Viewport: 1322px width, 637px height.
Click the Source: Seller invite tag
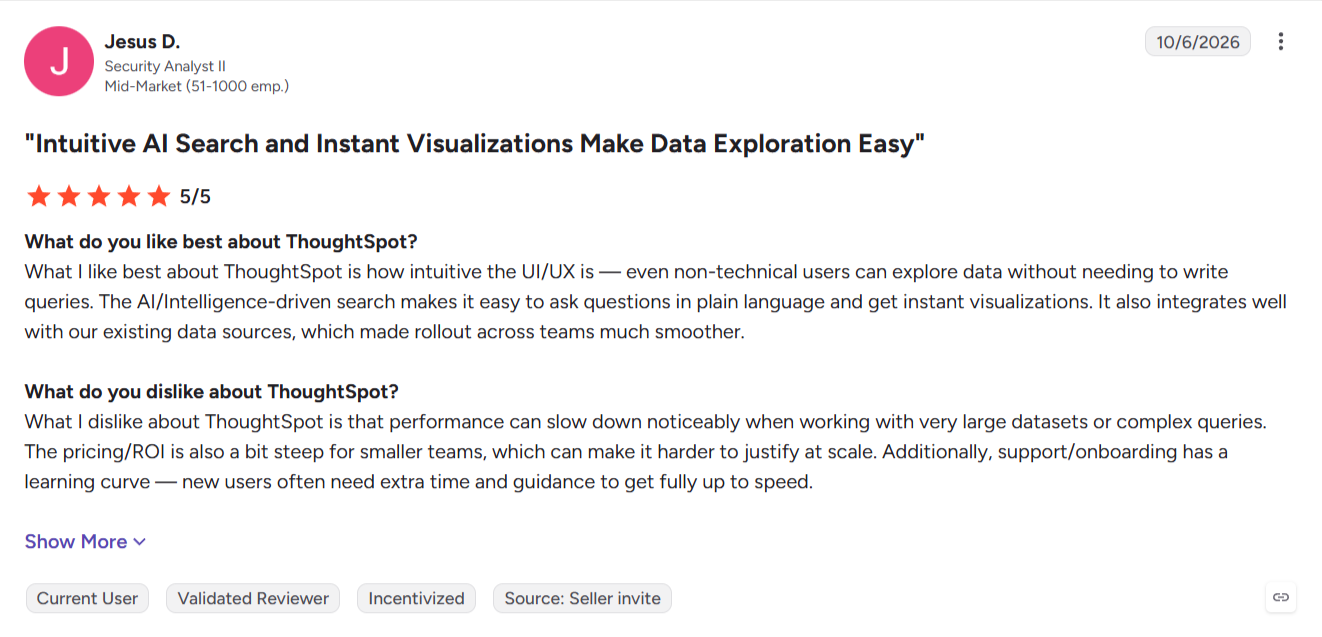[x=582, y=598]
